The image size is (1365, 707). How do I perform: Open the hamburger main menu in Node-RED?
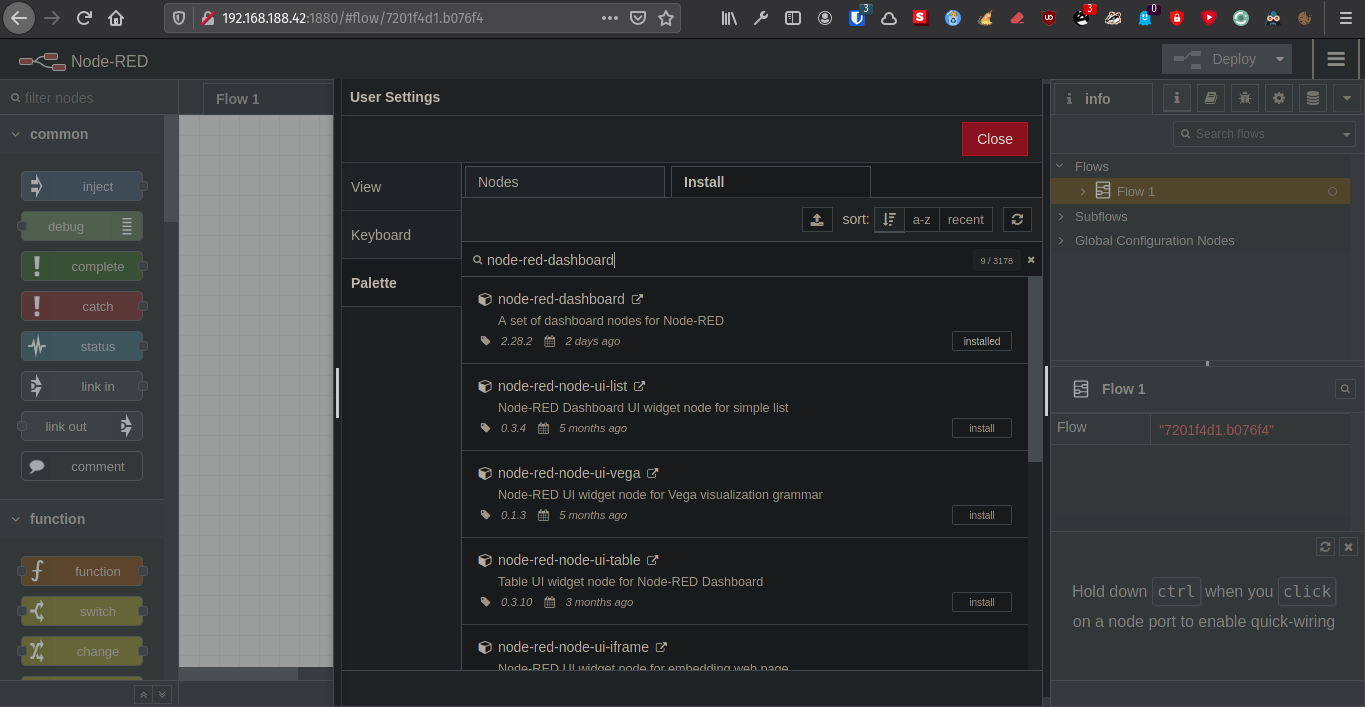[1336, 59]
